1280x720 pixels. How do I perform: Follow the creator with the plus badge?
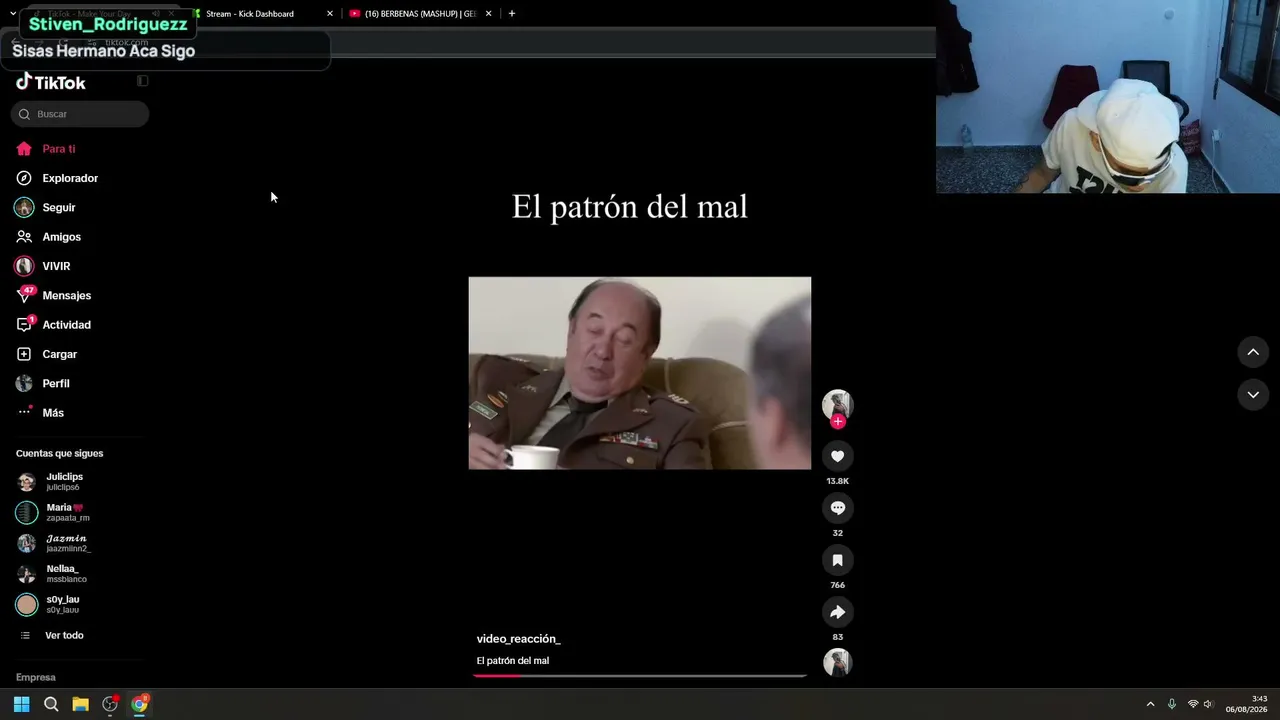tap(838, 422)
